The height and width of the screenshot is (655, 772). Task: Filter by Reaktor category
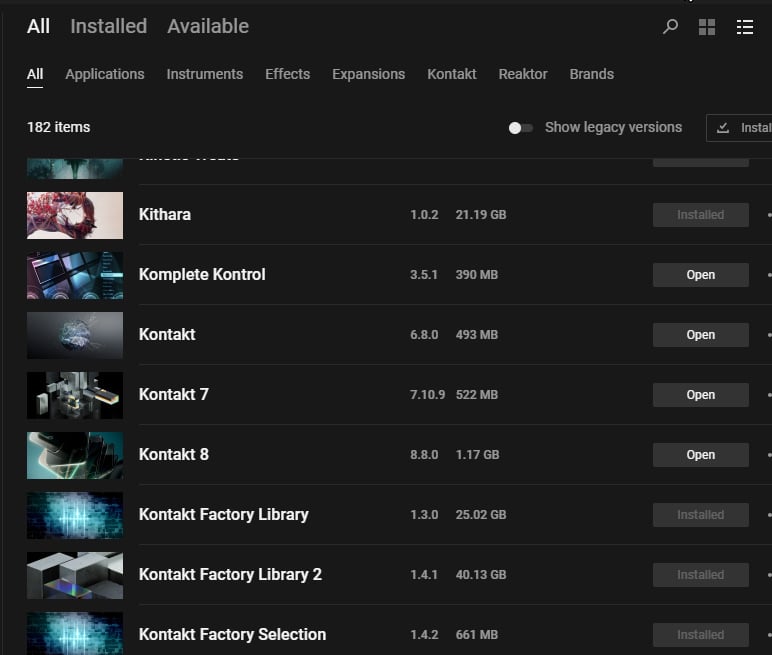[x=523, y=74]
